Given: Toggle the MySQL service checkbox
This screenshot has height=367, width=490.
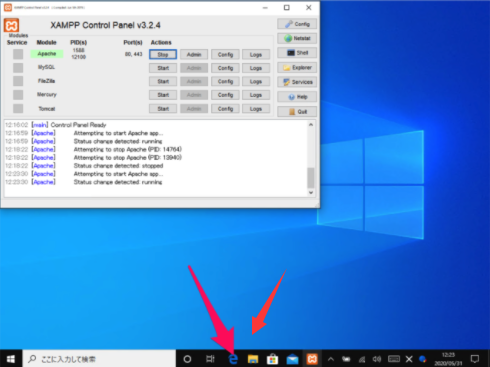Looking at the screenshot, I should tap(18, 68).
